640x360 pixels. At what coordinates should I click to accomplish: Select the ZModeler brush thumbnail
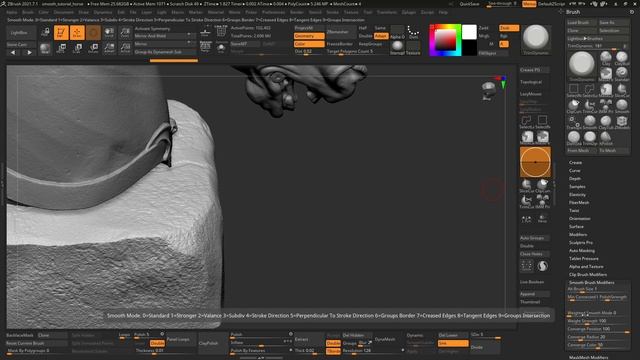[x=622, y=122]
